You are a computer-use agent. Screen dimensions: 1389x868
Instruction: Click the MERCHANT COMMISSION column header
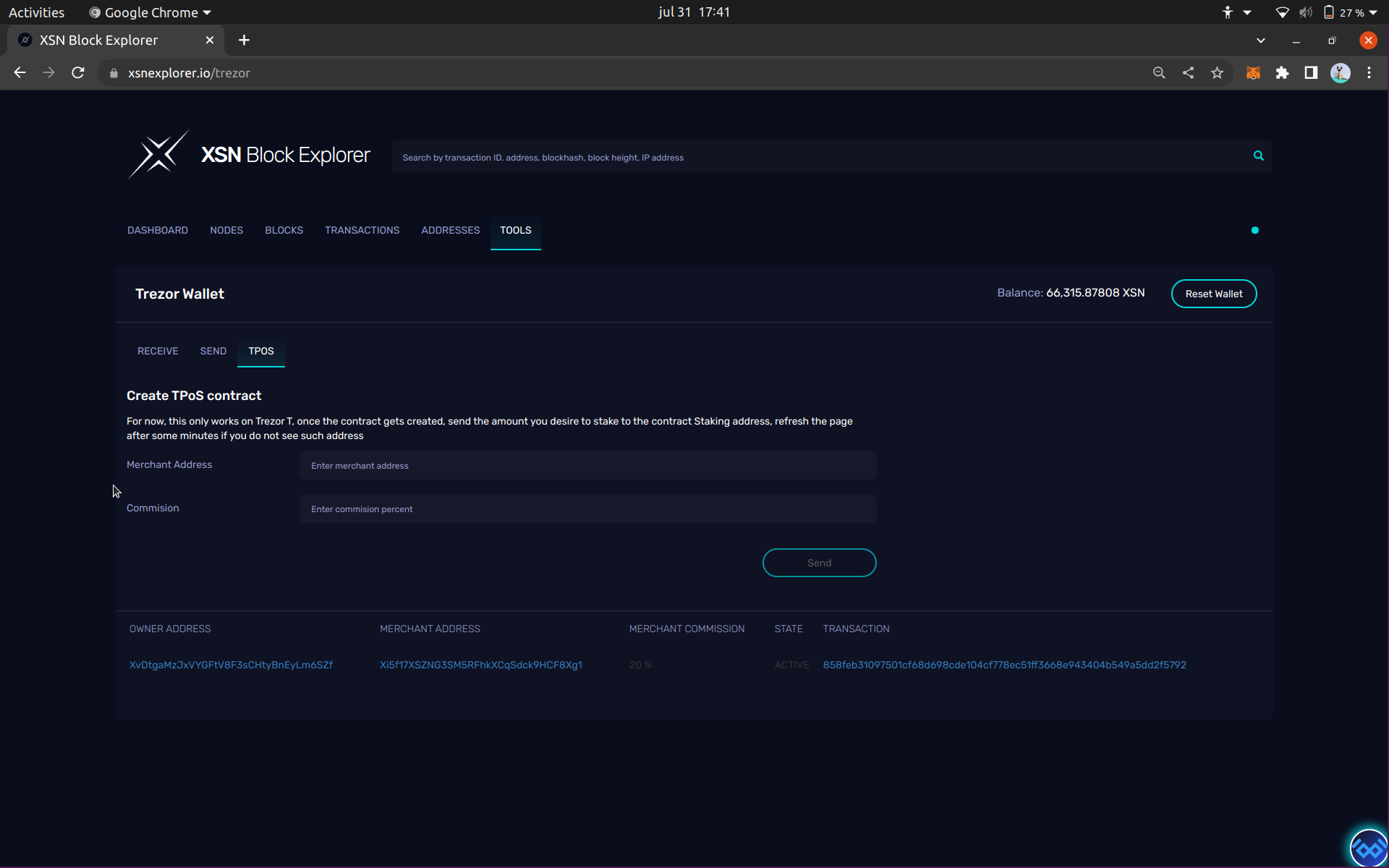[x=687, y=629]
